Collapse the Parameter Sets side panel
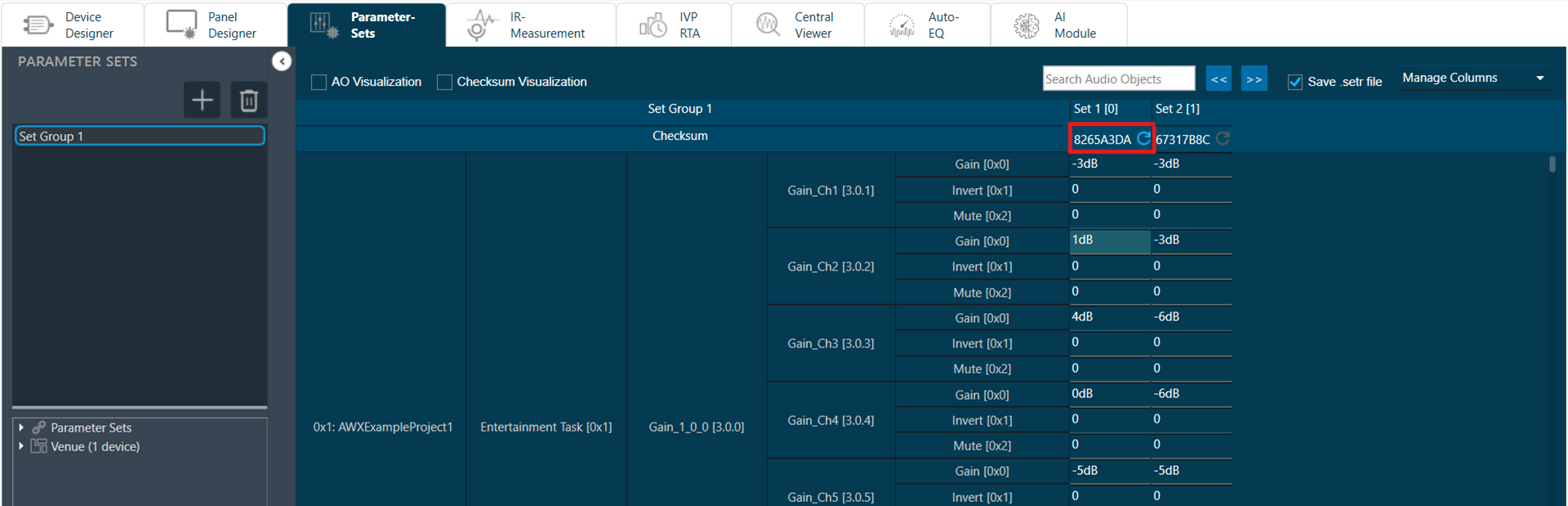The width and height of the screenshot is (1568, 506). pos(282,61)
